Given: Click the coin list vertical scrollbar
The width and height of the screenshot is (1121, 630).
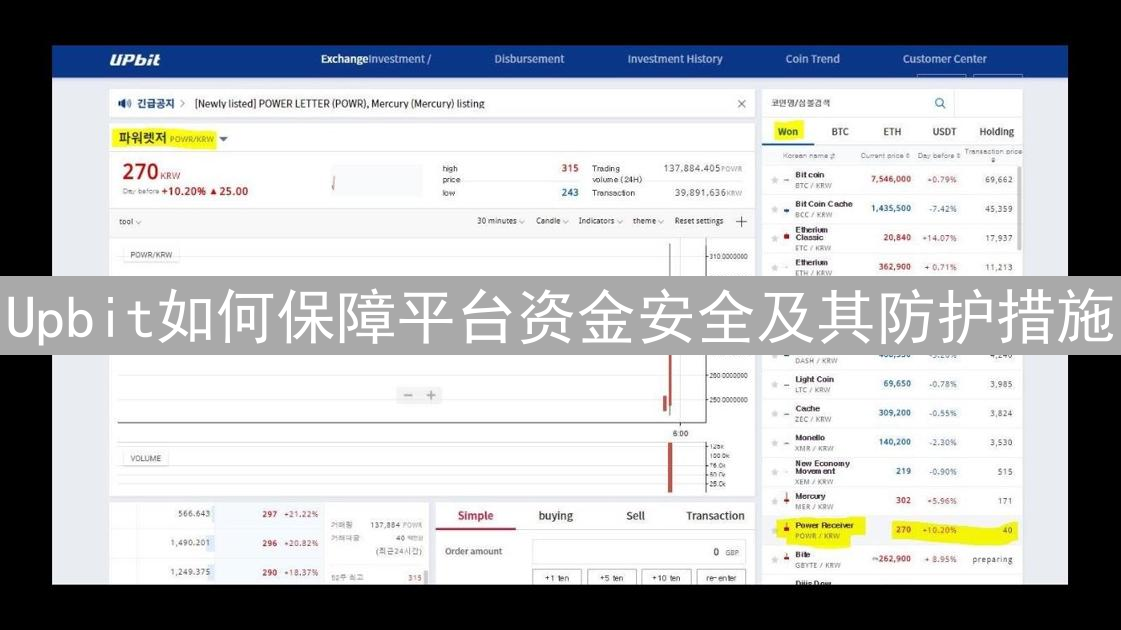Looking at the screenshot, I should click(1018, 207).
